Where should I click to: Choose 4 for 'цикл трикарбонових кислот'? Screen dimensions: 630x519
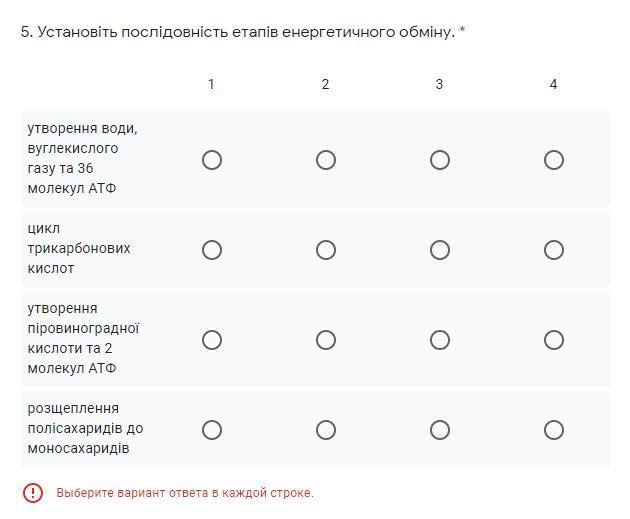(554, 250)
